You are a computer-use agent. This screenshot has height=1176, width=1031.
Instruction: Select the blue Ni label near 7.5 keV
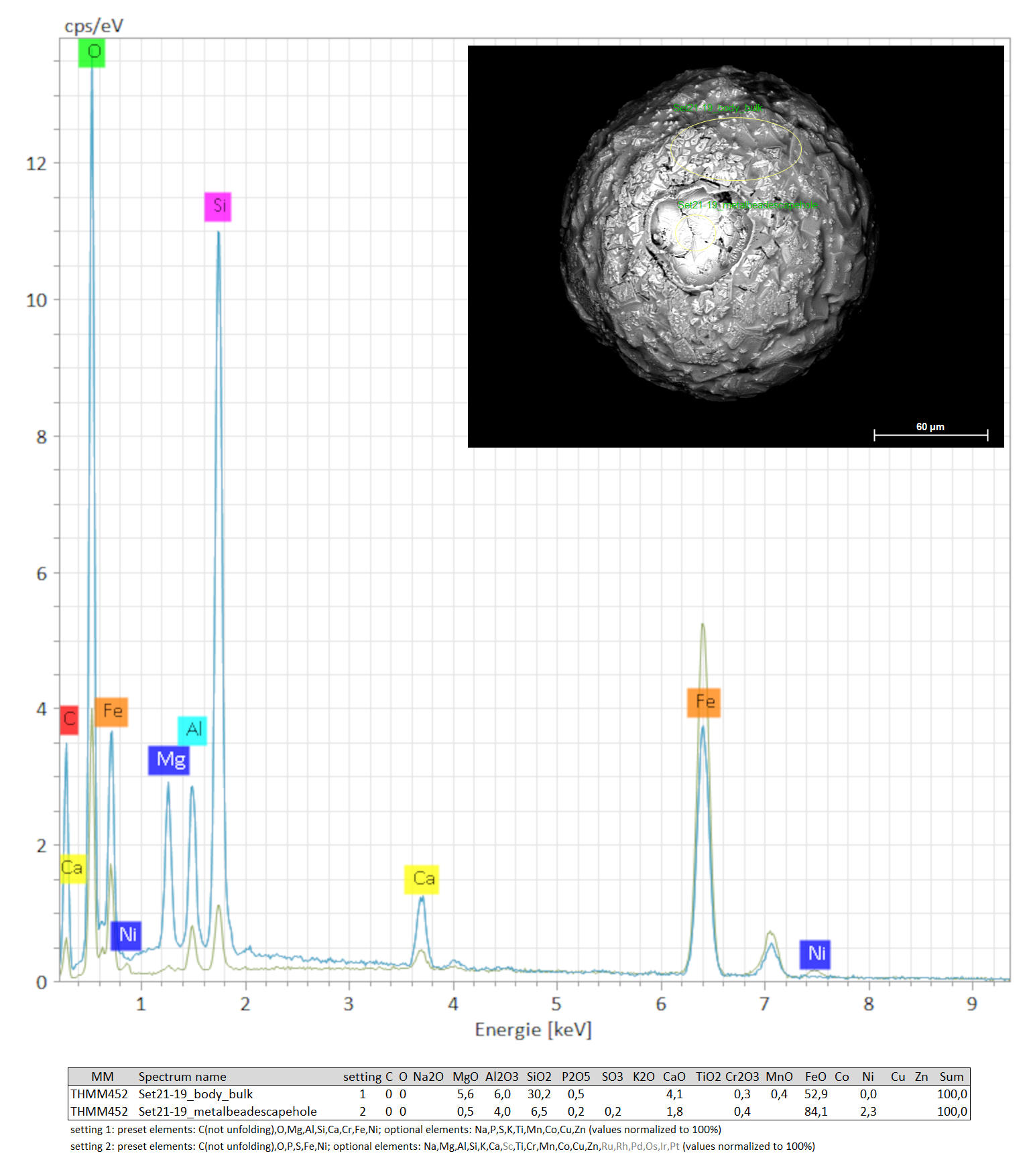tap(815, 954)
